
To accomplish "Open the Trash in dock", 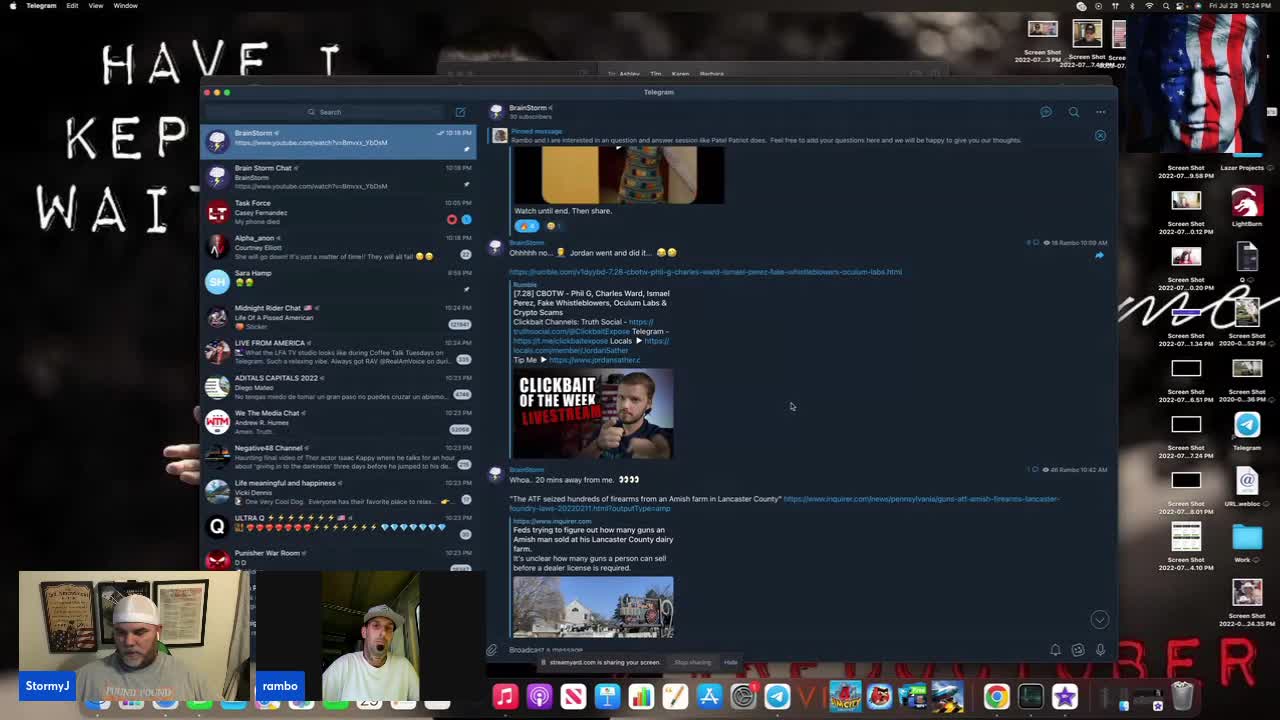I will [1182, 696].
